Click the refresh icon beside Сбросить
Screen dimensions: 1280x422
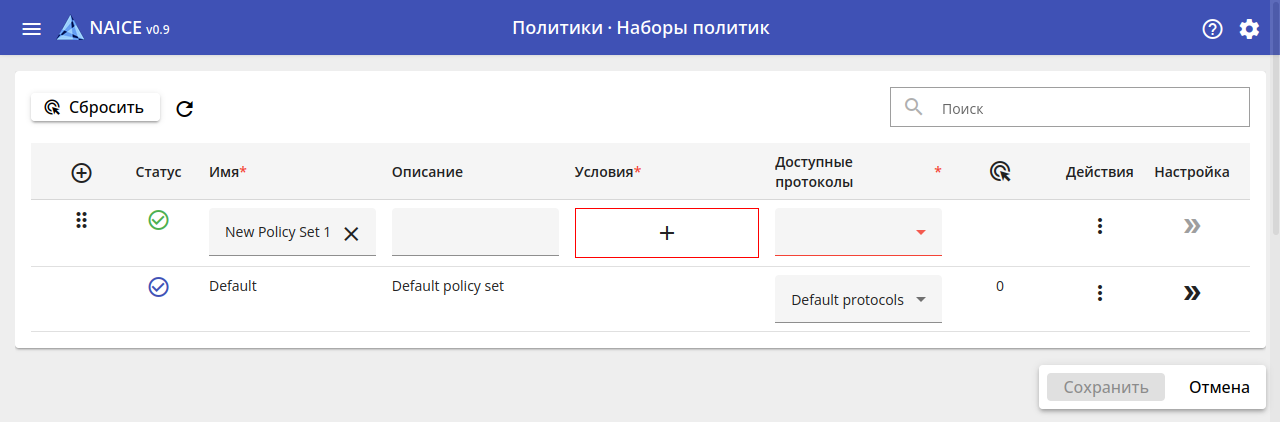point(184,108)
